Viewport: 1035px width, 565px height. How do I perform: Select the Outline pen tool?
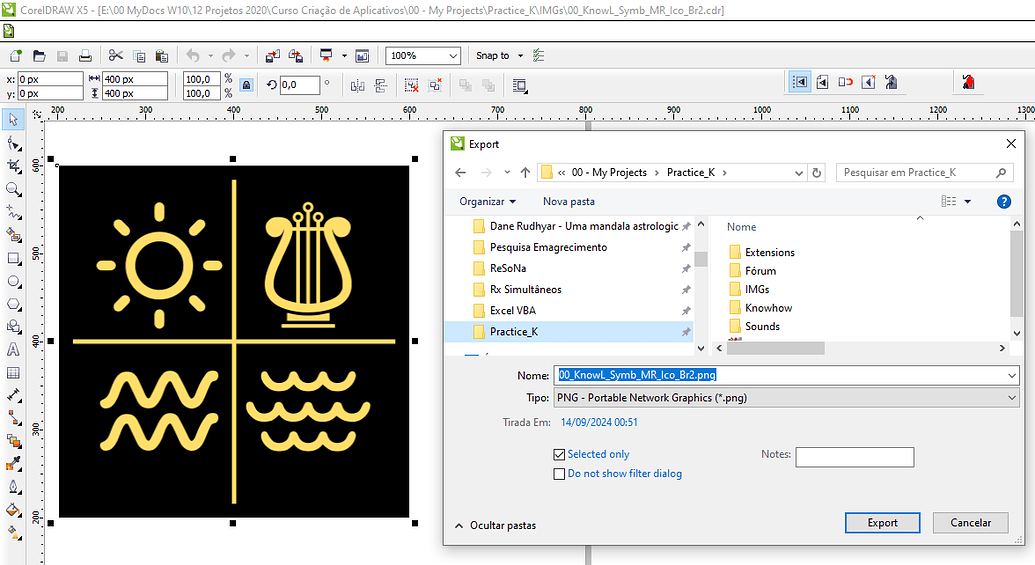point(13,487)
